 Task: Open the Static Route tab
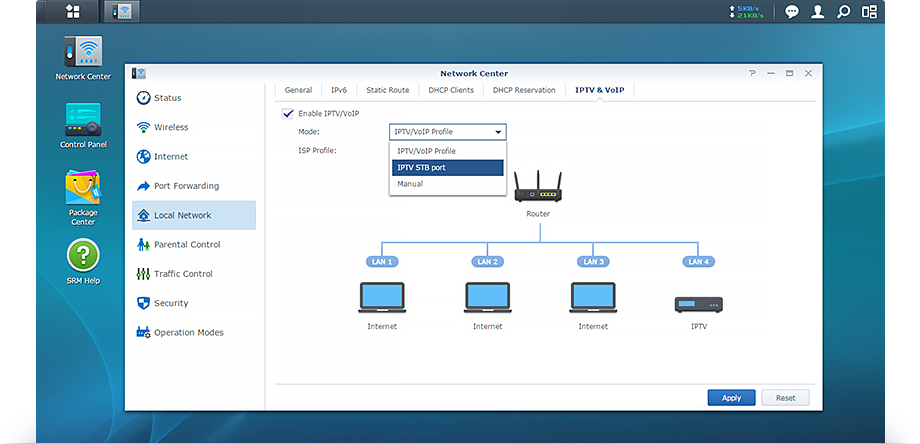point(387,90)
